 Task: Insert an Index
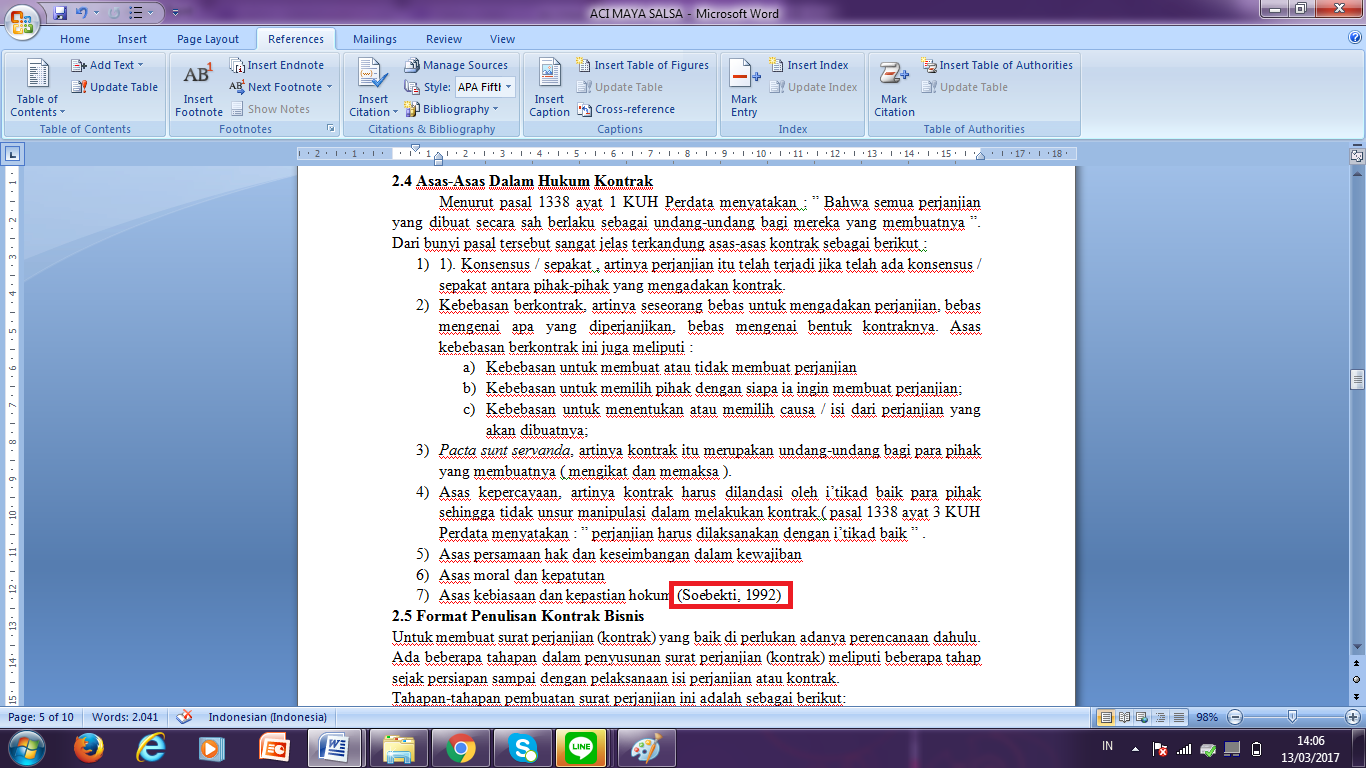click(x=810, y=64)
